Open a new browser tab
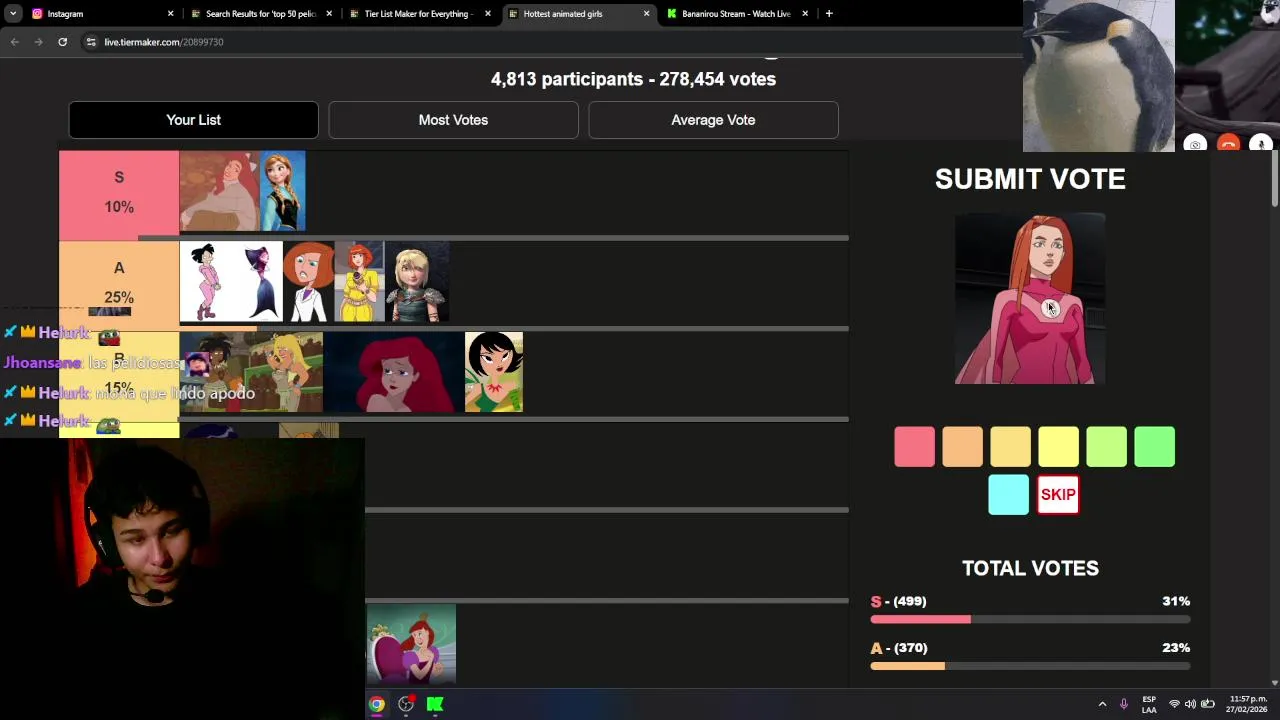 (x=829, y=14)
